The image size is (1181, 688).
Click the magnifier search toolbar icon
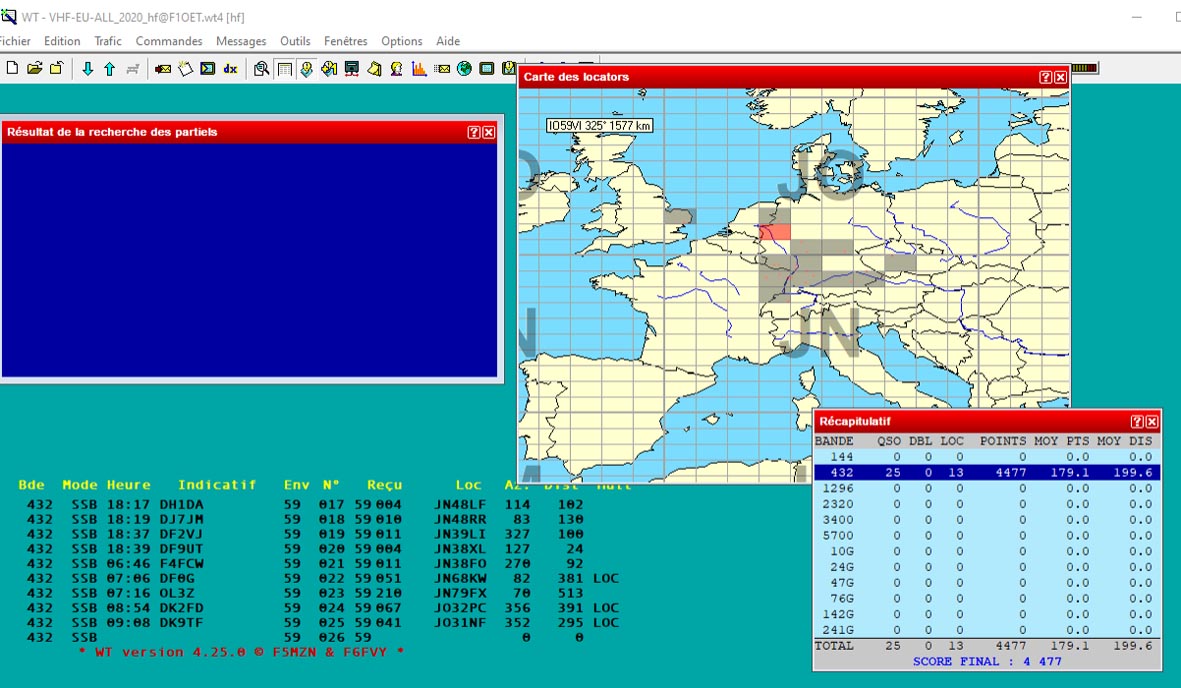pos(261,69)
